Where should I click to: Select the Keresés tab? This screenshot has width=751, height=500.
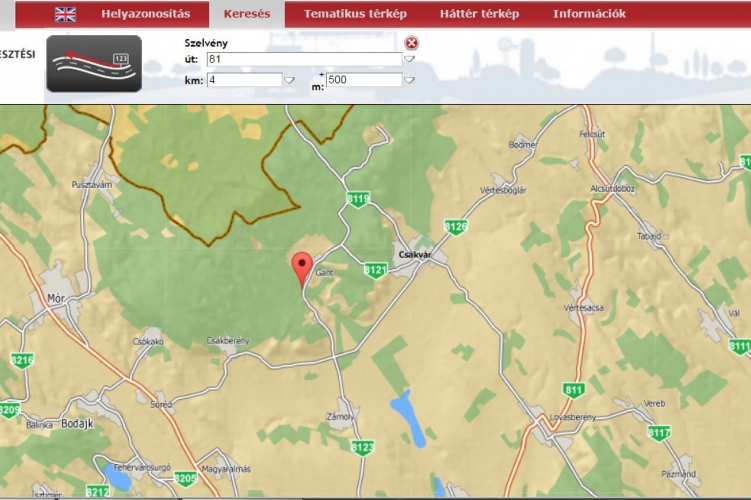pyautogui.click(x=247, y=14)
